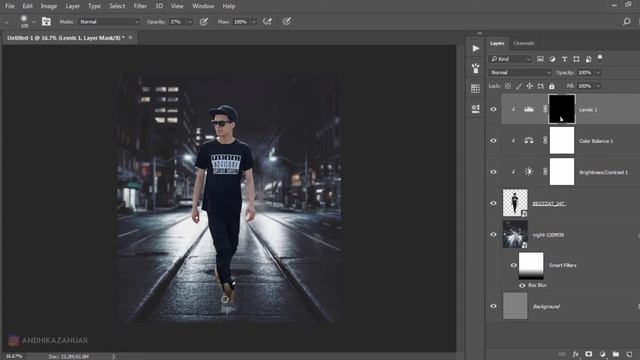Filter layers by smart objects icon
The height and width of the screenshot is (360, 640).
click(x=588, y=59)
